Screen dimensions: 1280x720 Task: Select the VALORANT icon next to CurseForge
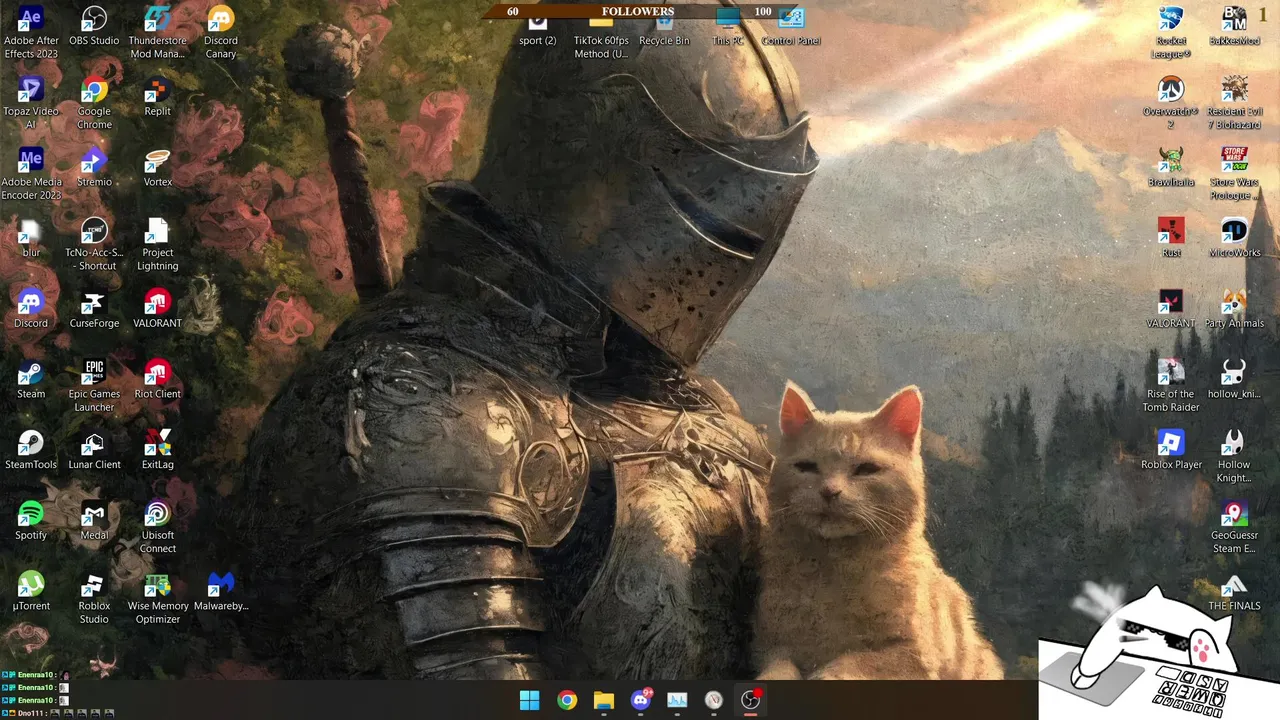[x=157, y=309]
